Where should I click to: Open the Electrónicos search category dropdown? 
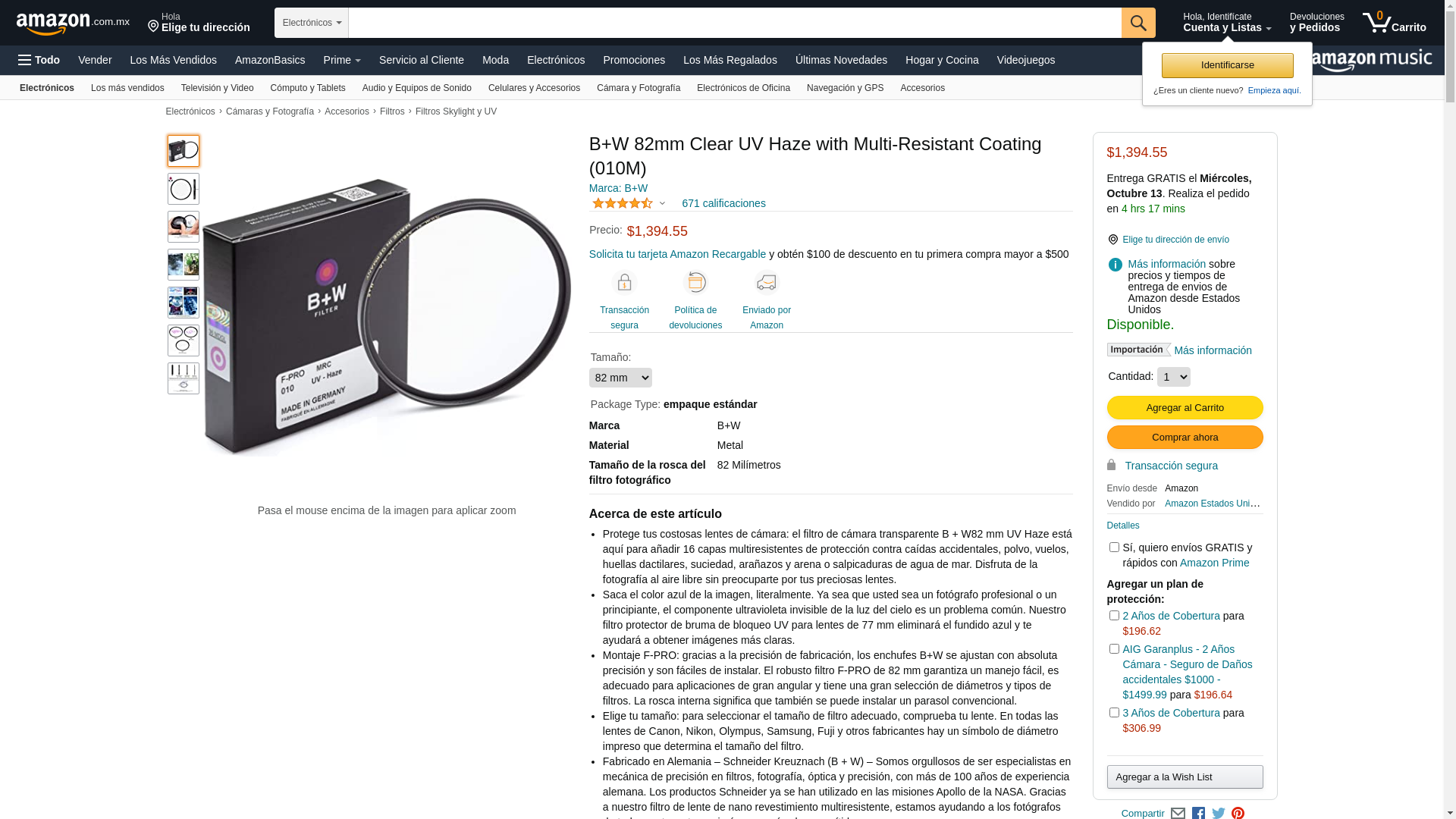pos(312,23)
